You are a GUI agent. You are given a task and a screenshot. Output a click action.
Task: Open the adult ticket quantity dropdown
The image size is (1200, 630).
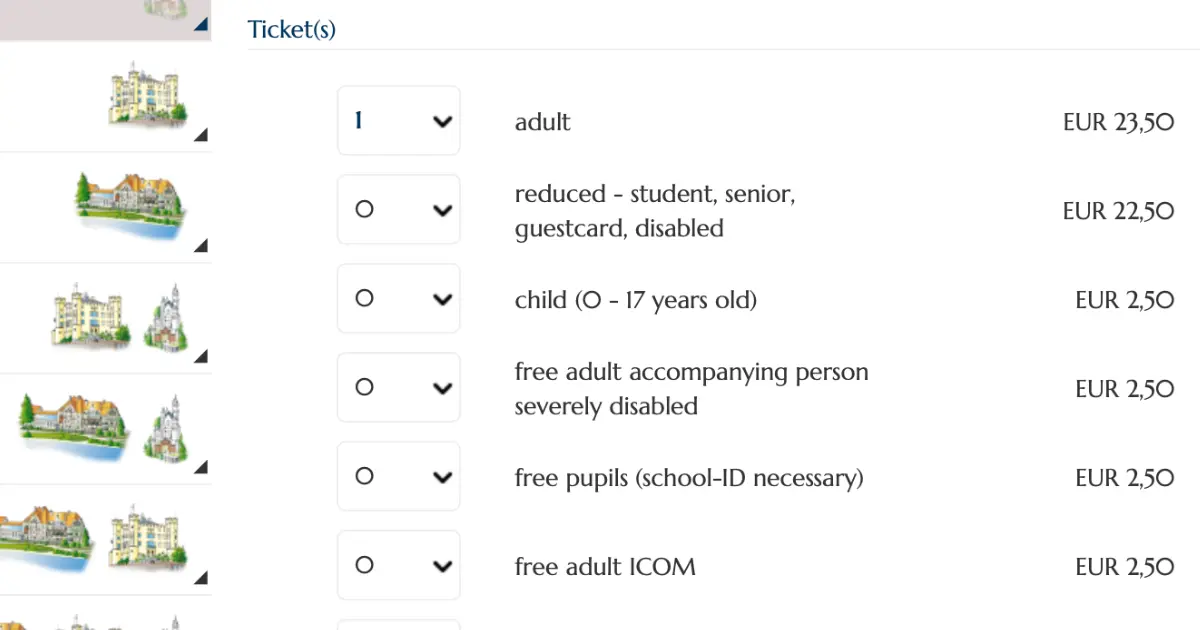pos(399,121)
